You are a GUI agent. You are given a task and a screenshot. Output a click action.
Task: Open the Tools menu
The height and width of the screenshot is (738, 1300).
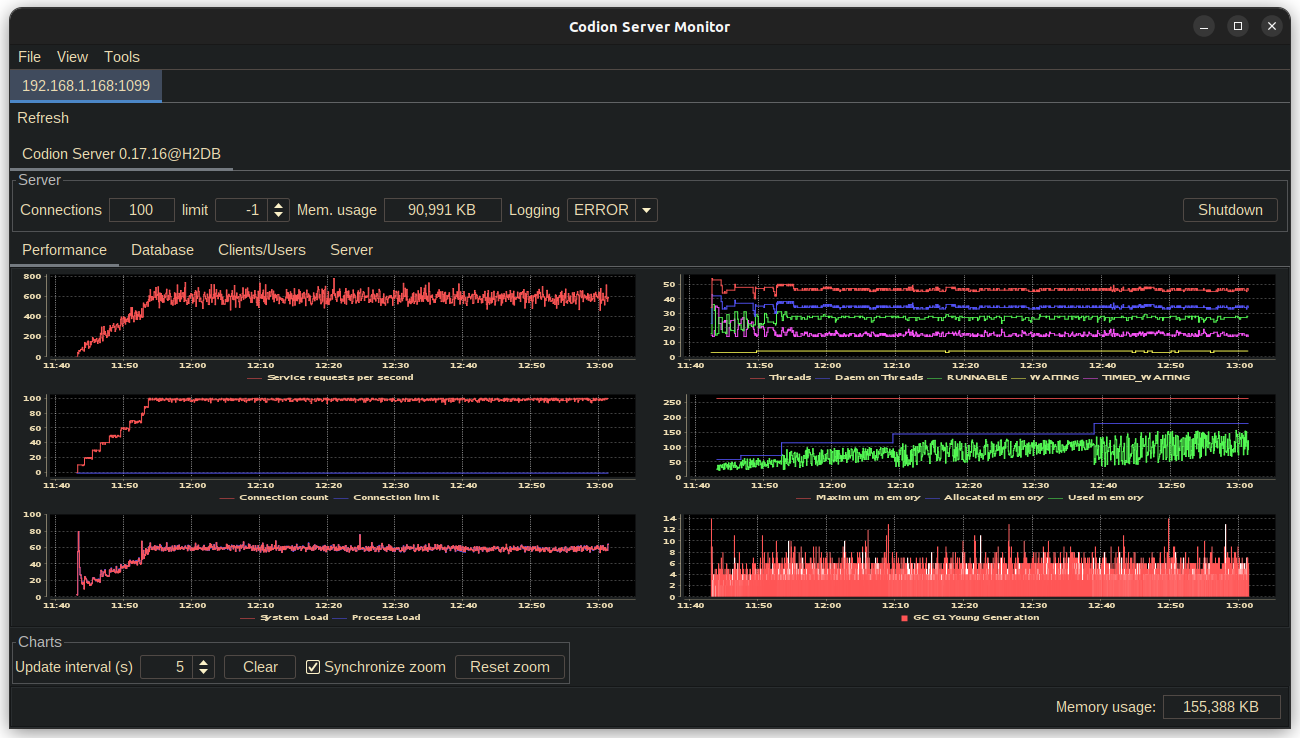click(121, 57)
